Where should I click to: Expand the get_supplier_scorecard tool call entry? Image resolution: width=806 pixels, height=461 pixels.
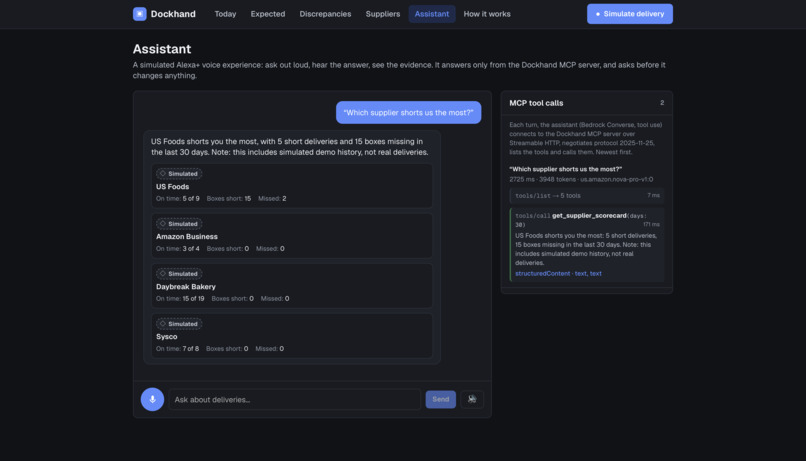[587, 245]
